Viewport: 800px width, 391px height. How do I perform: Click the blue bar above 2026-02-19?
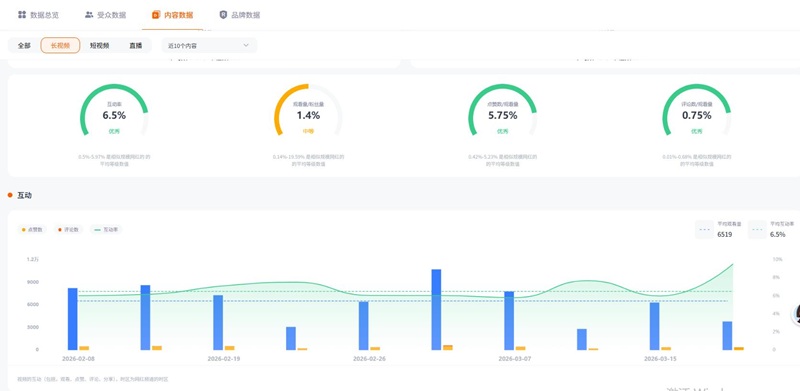[218, 323]
